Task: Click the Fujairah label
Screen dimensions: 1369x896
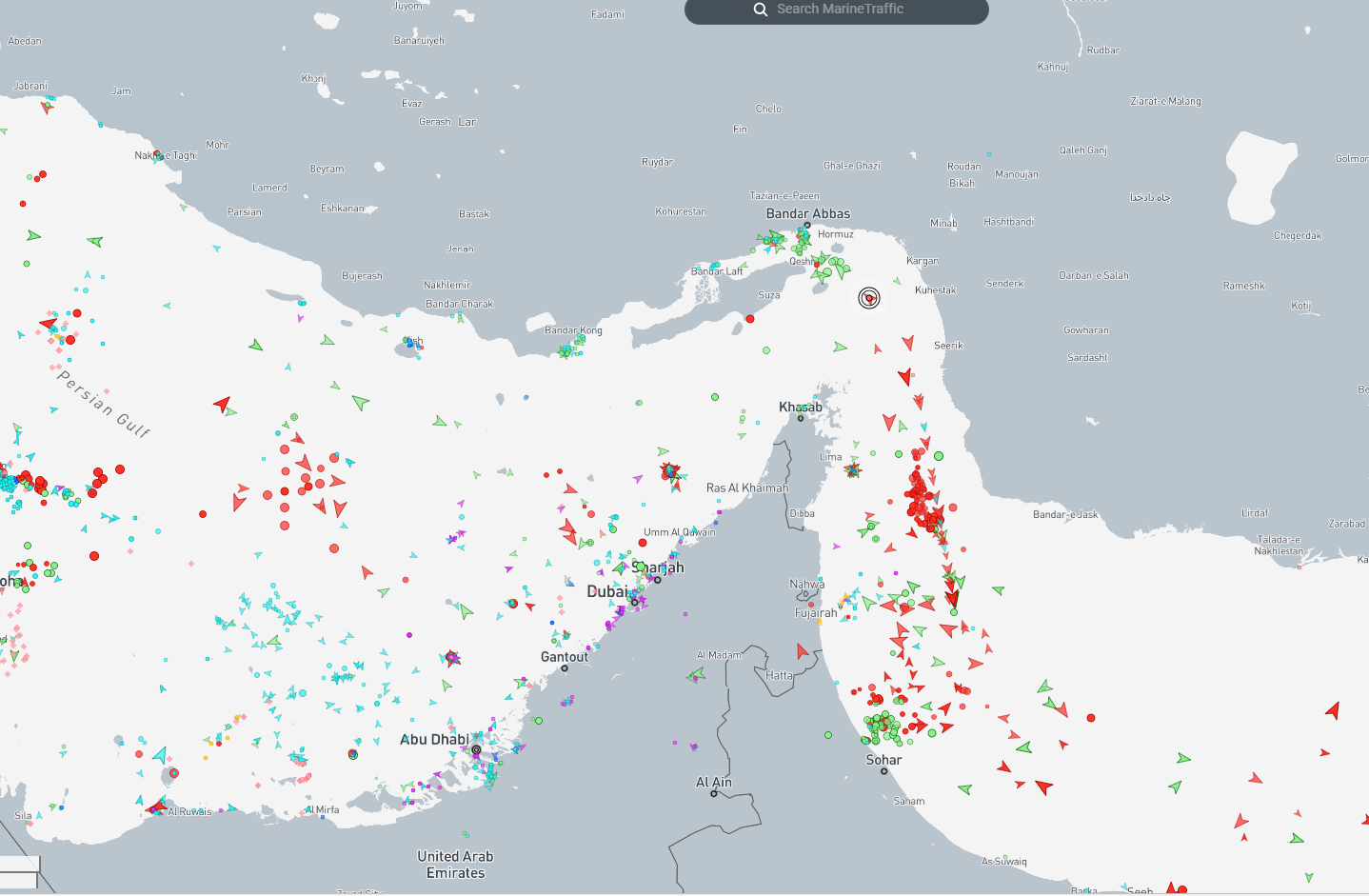Action: (x=816, y=613)
